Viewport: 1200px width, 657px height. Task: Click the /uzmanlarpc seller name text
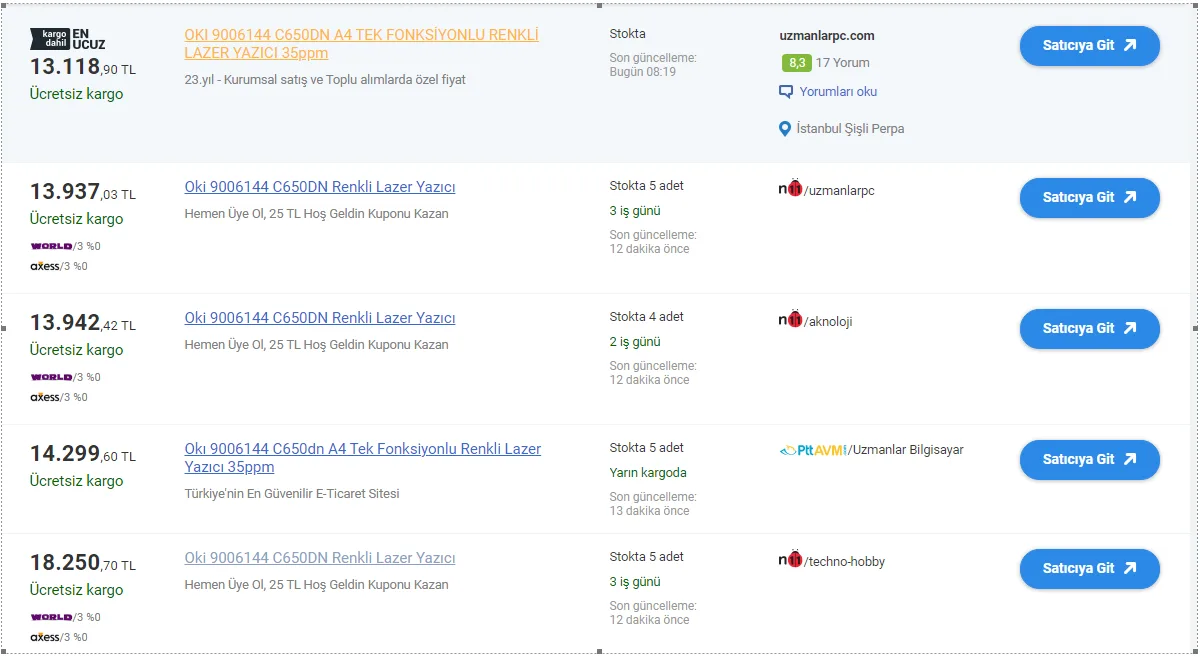pos(839,191)
